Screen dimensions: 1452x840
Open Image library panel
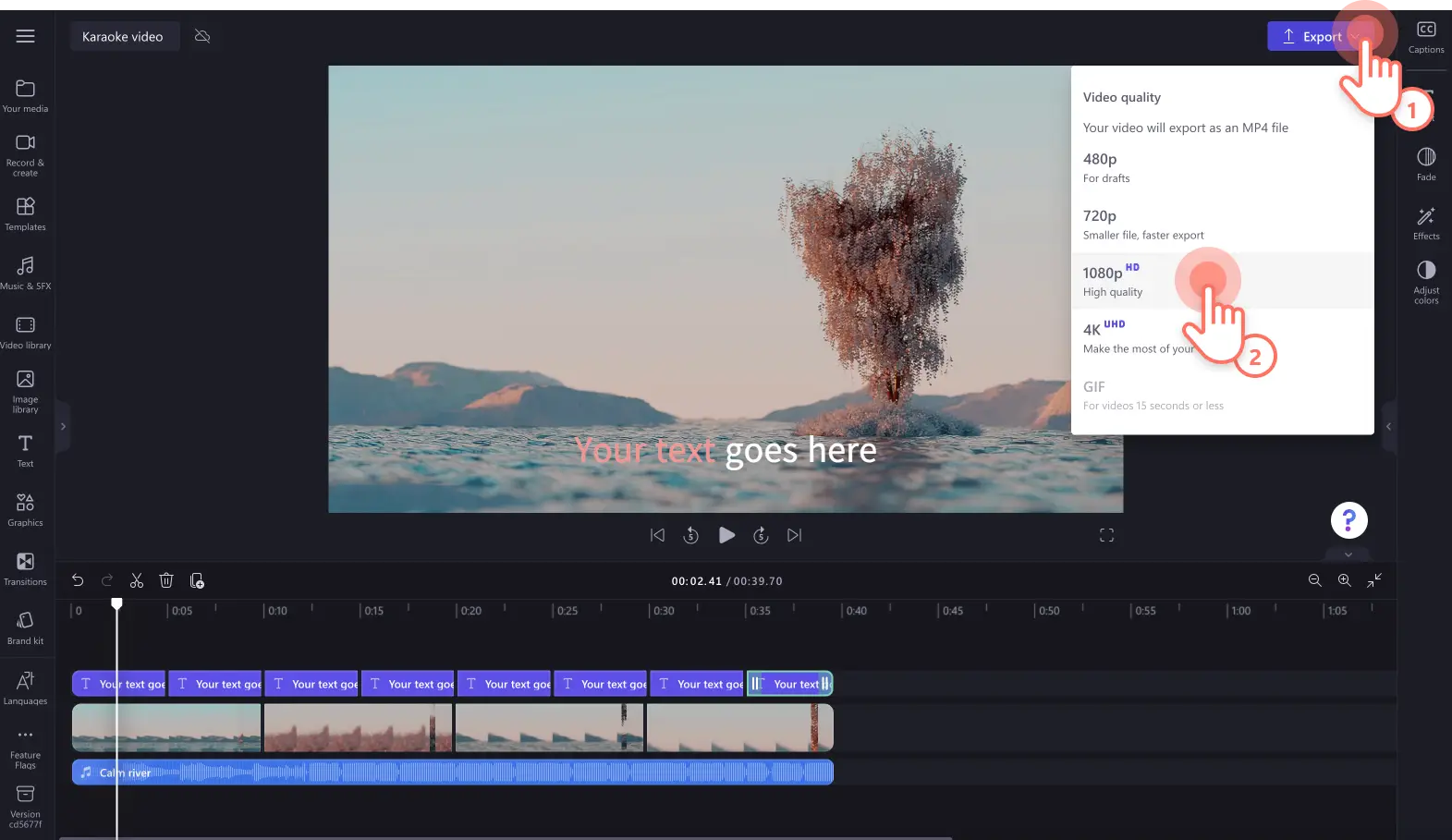[x=25, y=392]
